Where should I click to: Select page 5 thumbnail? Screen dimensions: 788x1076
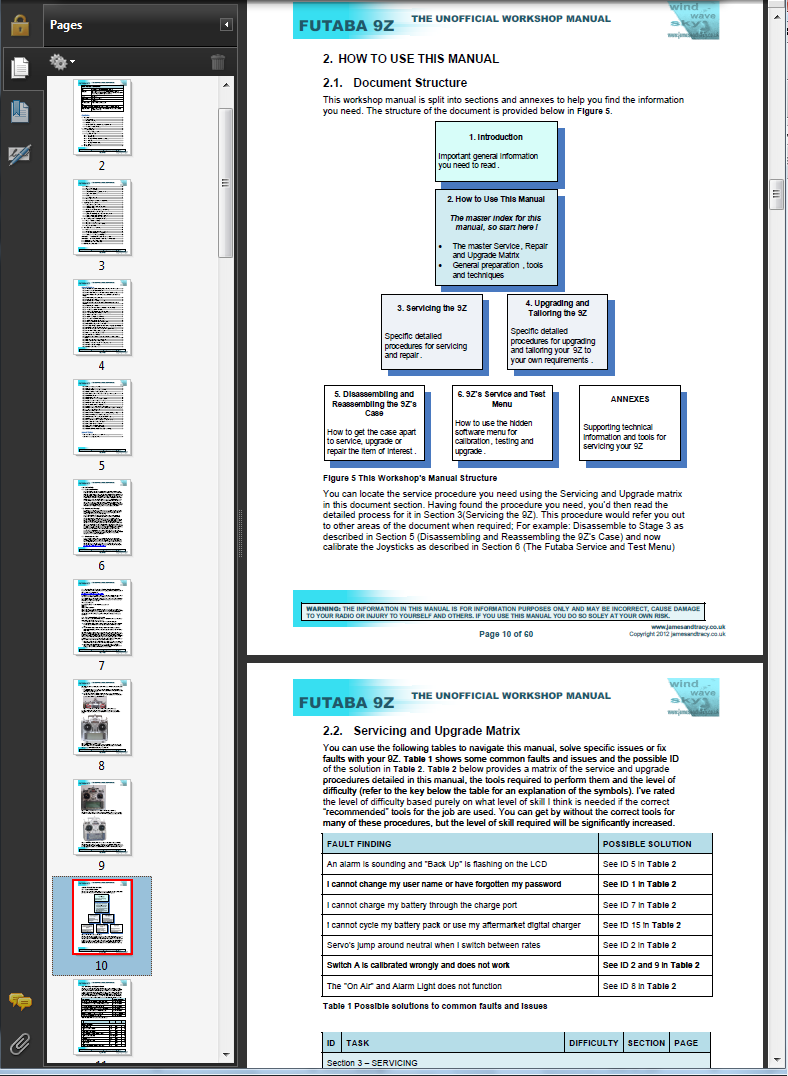click(102, 417)
